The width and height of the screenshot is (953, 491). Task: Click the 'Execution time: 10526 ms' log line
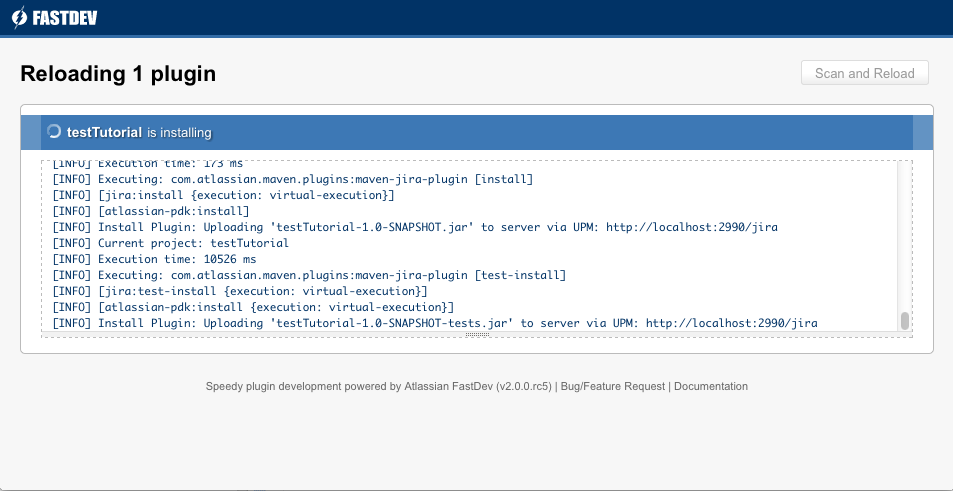coord(154,259)
